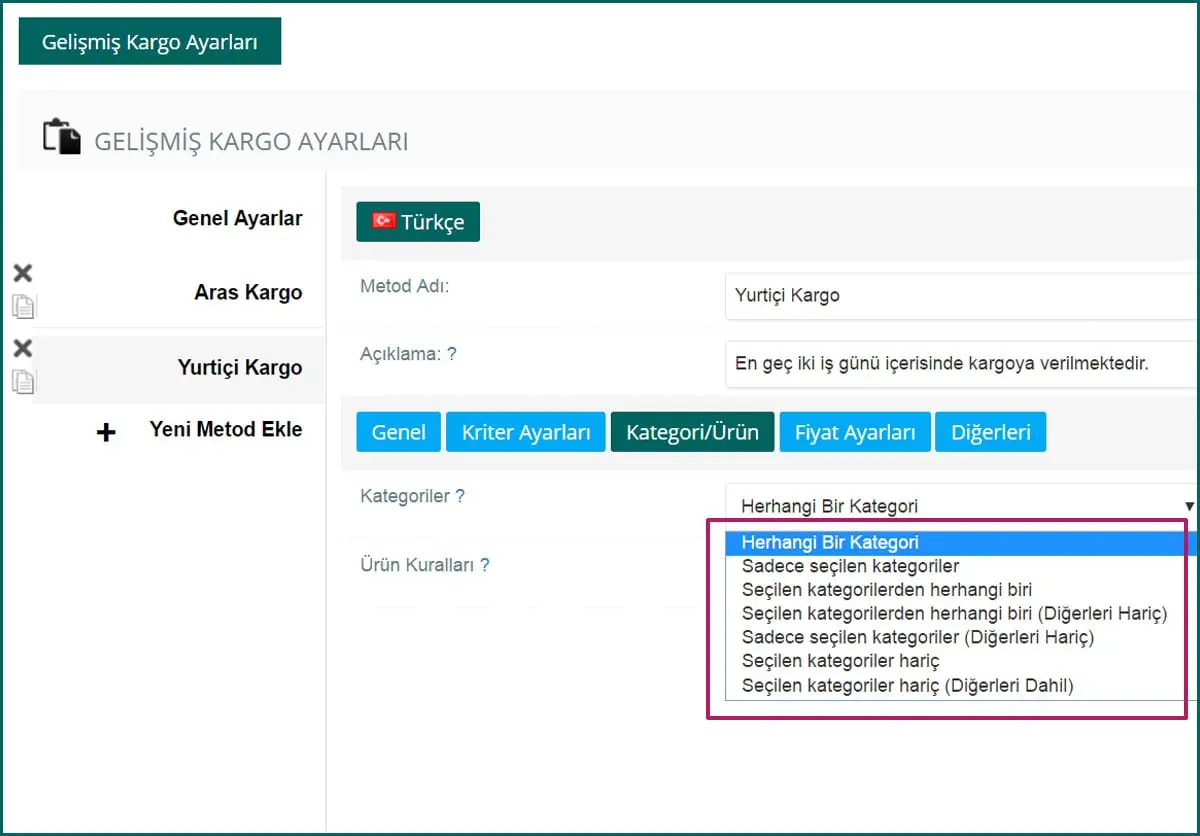Image resolution: width=1200 pixels, height=836 pixels.
Task: Go to the Diğerleri tab
Action: [990, 433]
